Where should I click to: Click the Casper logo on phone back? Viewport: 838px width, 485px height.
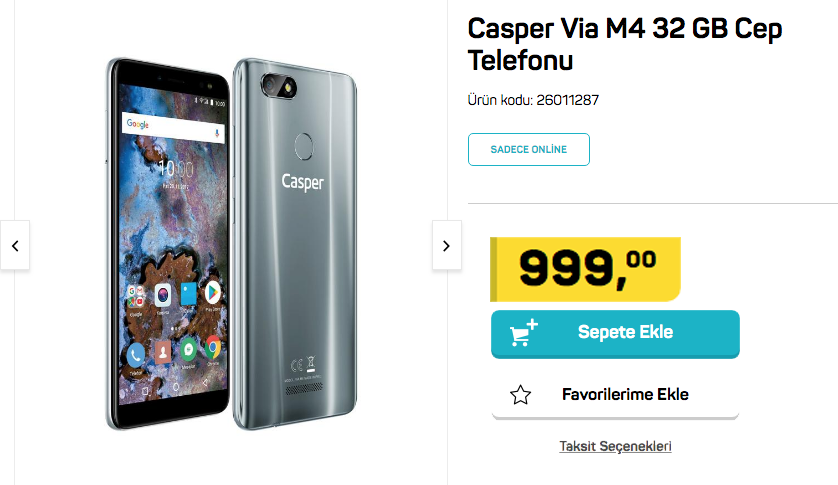pos(302,182)
